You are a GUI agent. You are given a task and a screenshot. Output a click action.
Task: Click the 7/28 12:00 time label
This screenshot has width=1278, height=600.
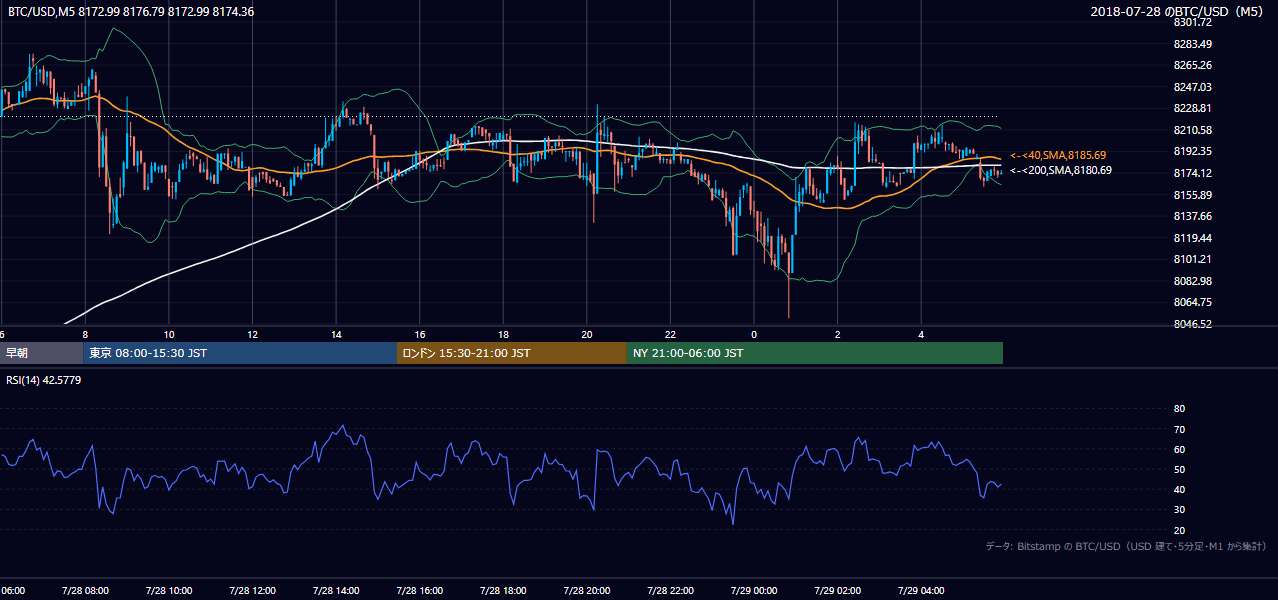(x=251, y=591)
